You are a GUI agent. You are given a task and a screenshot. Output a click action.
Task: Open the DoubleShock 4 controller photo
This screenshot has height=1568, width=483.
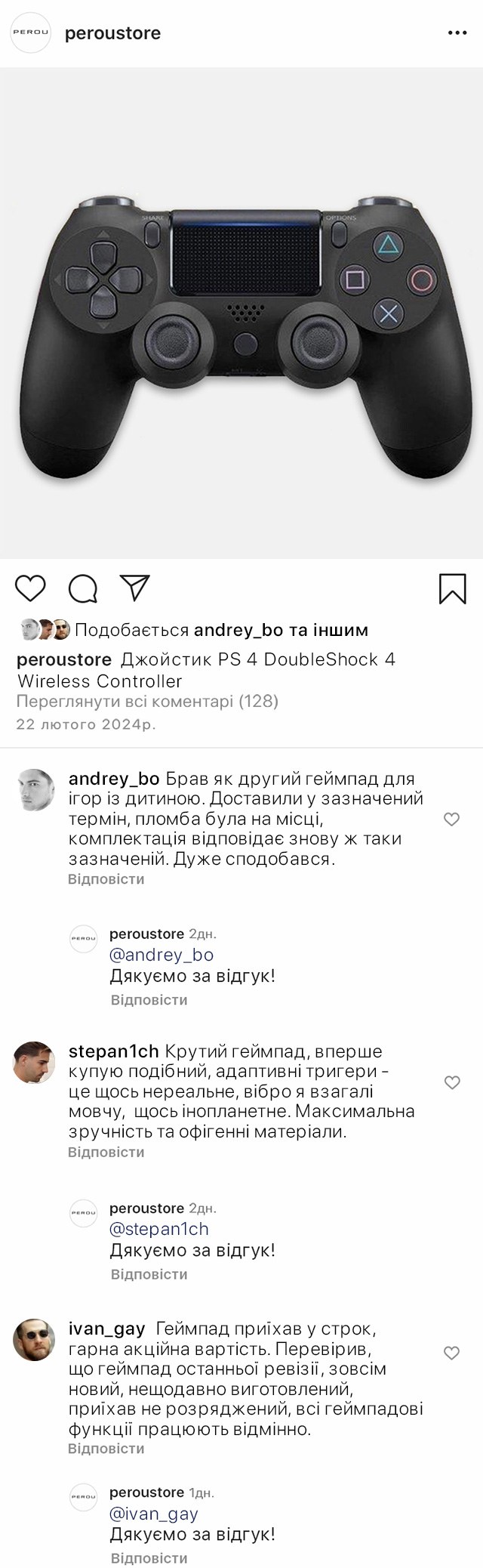click(x=241, y=313)
